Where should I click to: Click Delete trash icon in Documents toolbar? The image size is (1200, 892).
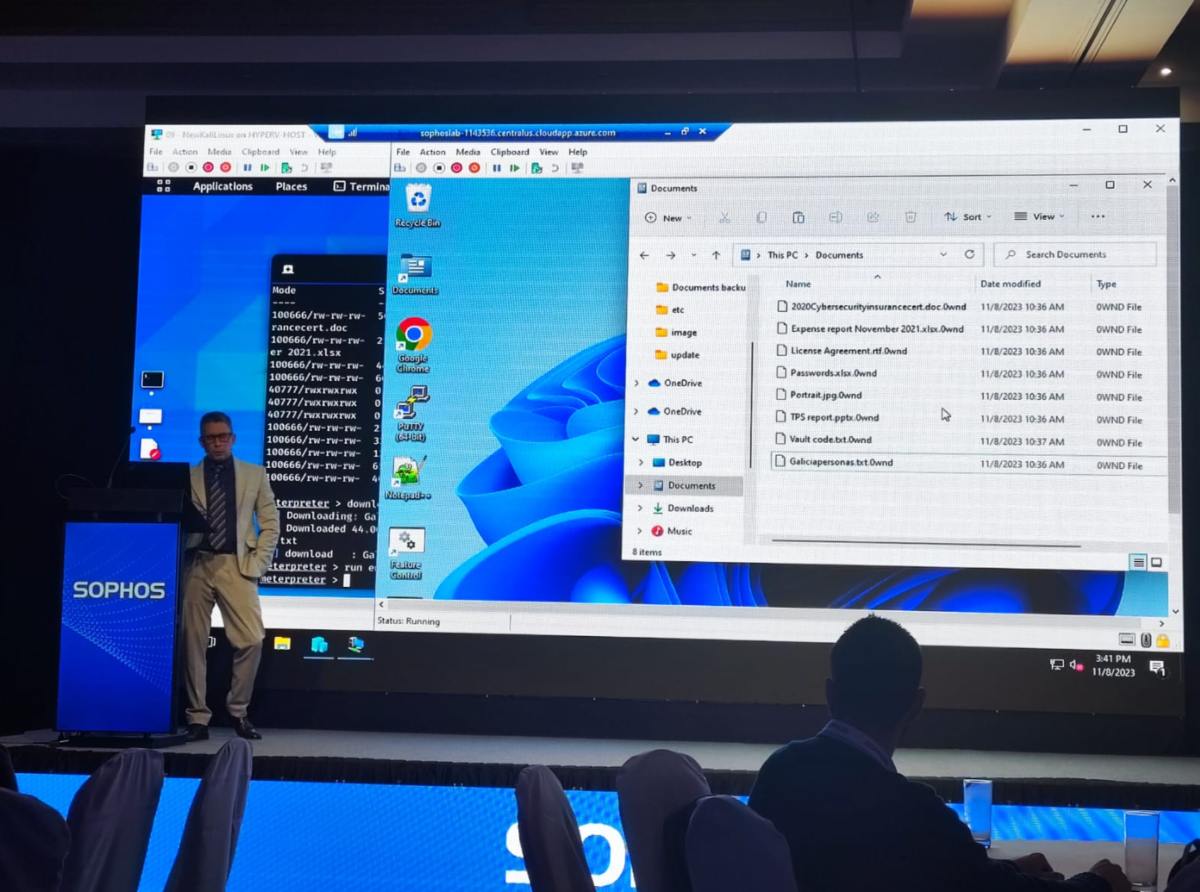910,217
